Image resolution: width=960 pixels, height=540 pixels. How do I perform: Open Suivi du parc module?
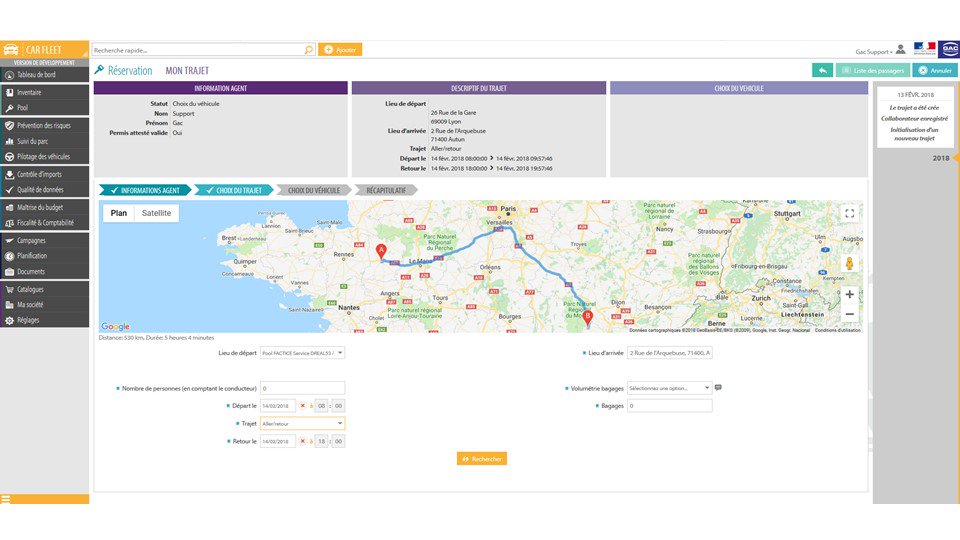point(44,141)
